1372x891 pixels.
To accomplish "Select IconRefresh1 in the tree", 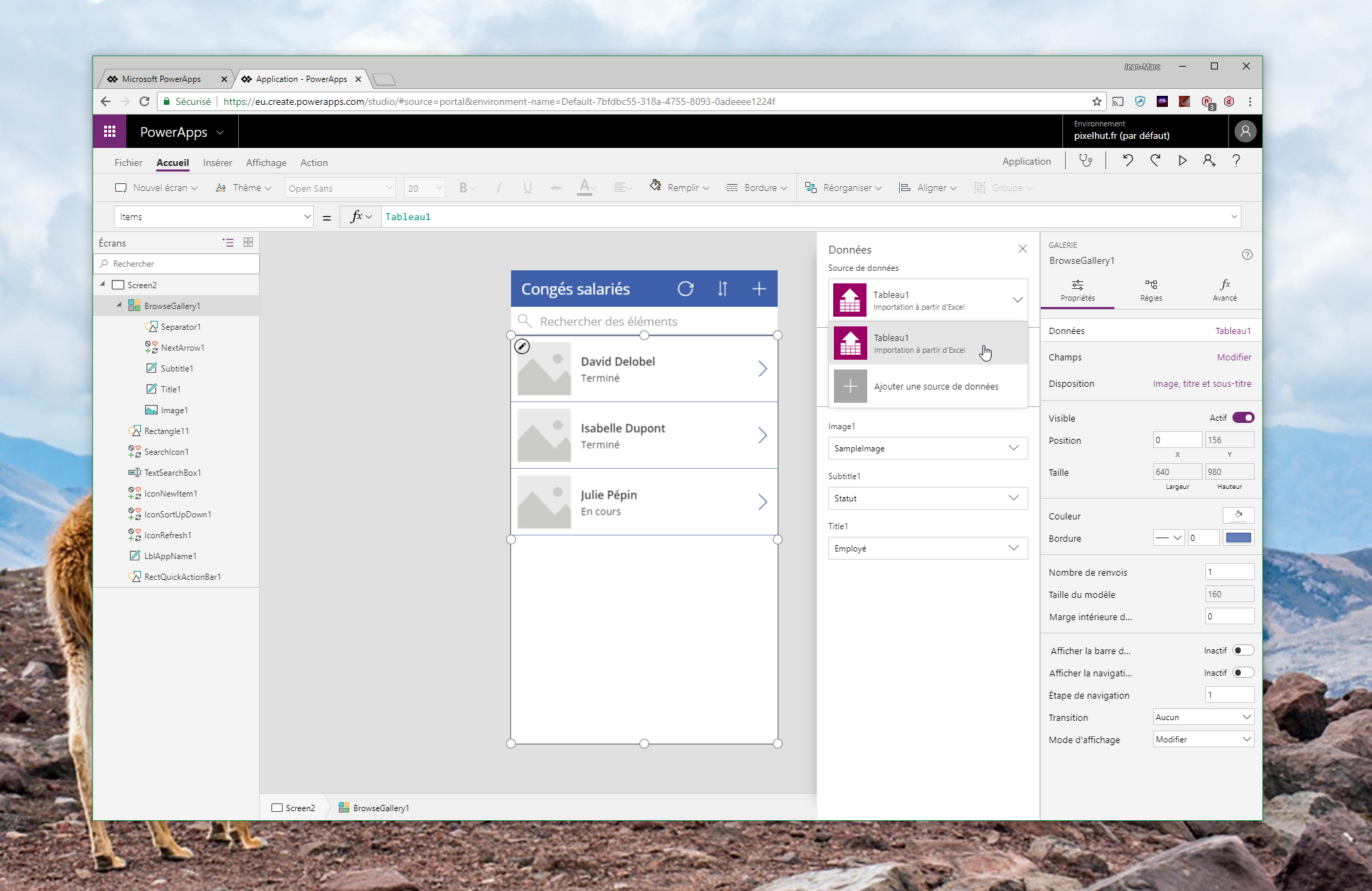I will coord(167,535).
